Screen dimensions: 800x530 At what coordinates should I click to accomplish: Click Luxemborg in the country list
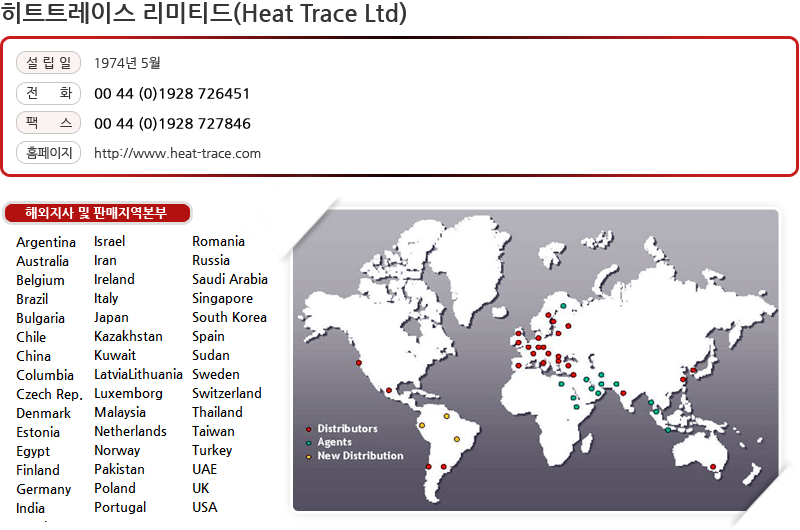(128, 393)
